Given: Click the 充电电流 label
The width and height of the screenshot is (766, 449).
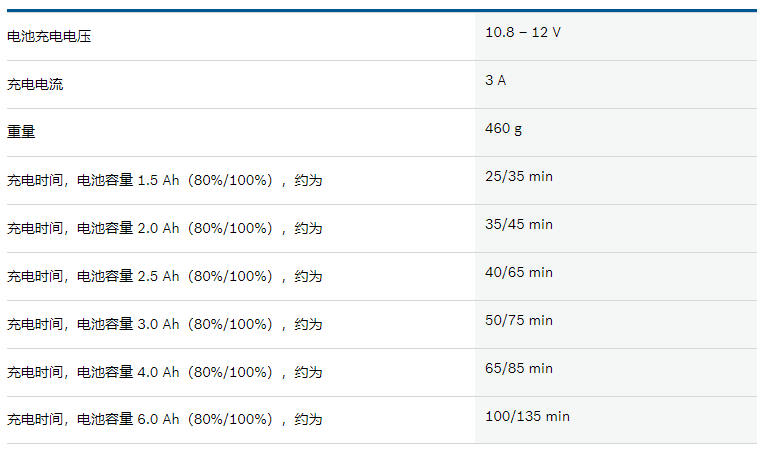Looking at the screenshot, I should [x=35, y=85].
